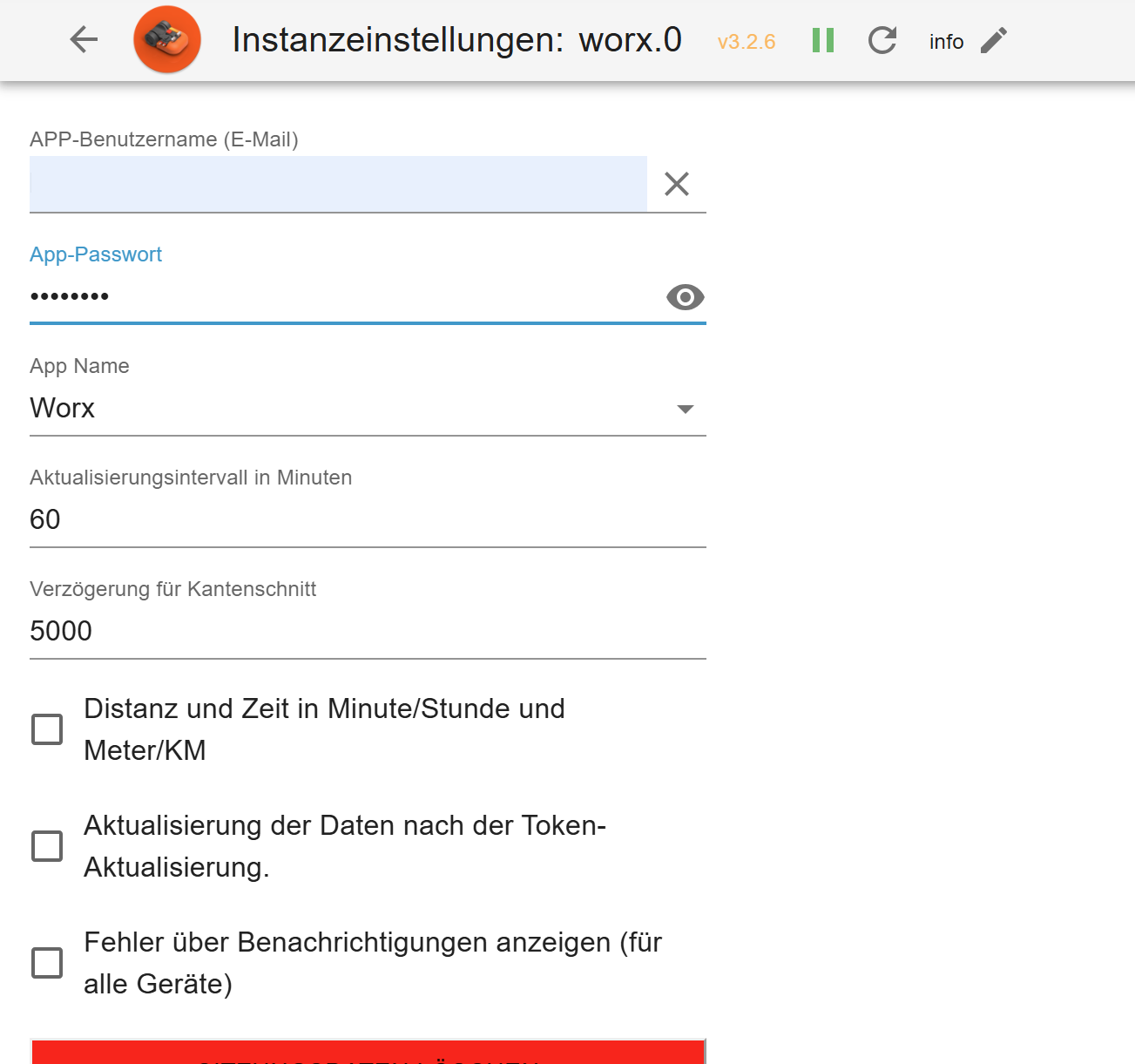Restart the instance with reload icon
Image resolution: width=1135 pixels, height=1064 pixels.
click(x=882, y=40)
